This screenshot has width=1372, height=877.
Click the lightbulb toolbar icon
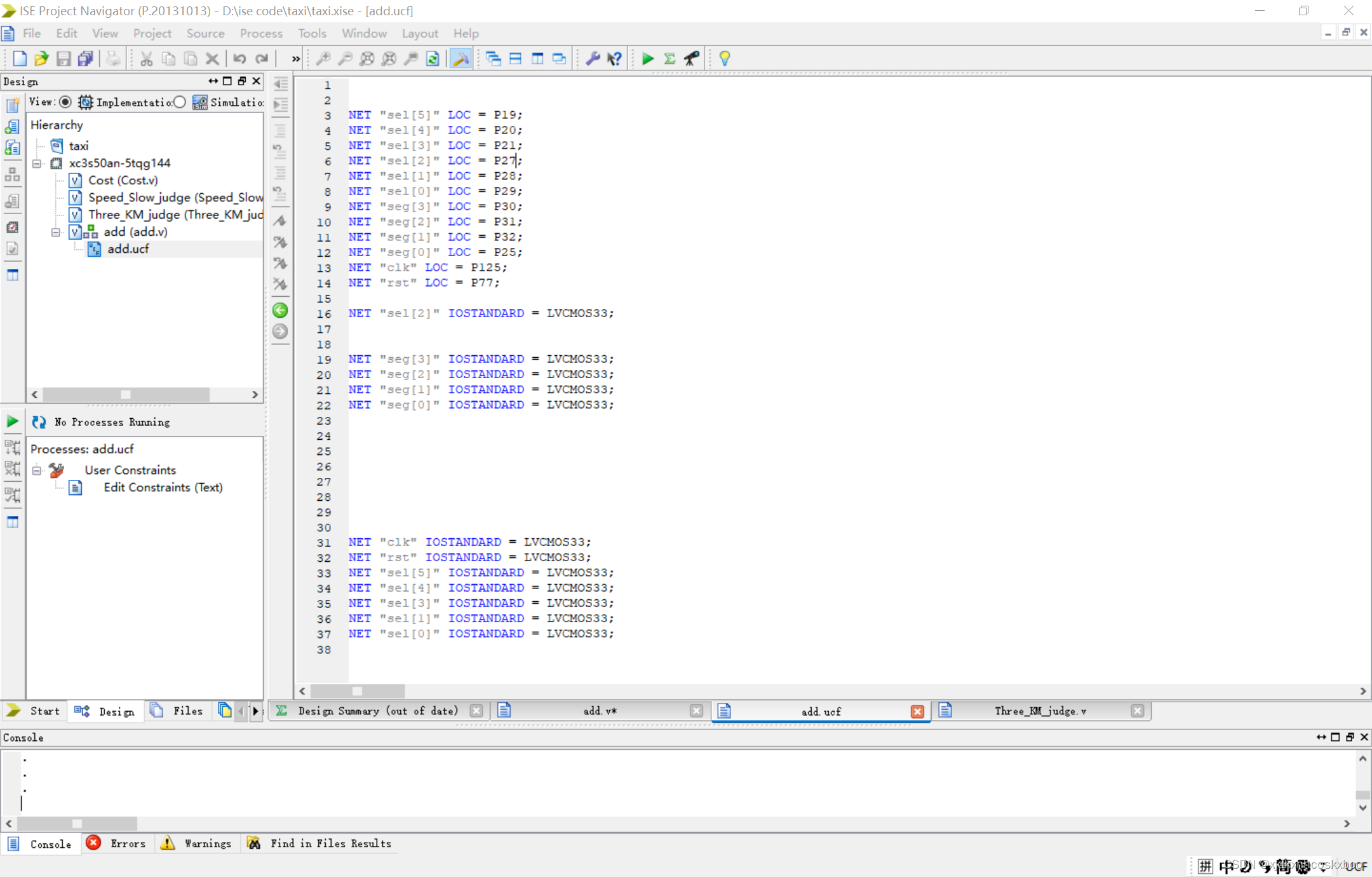(x=724, y=58)
